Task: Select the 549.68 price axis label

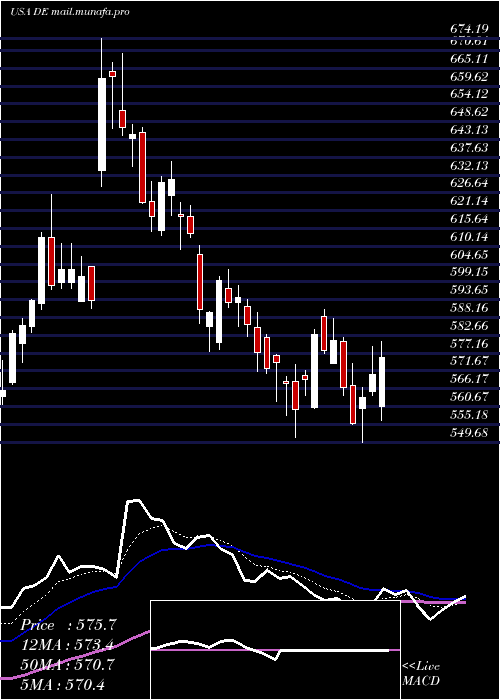Action: [469, 433]
